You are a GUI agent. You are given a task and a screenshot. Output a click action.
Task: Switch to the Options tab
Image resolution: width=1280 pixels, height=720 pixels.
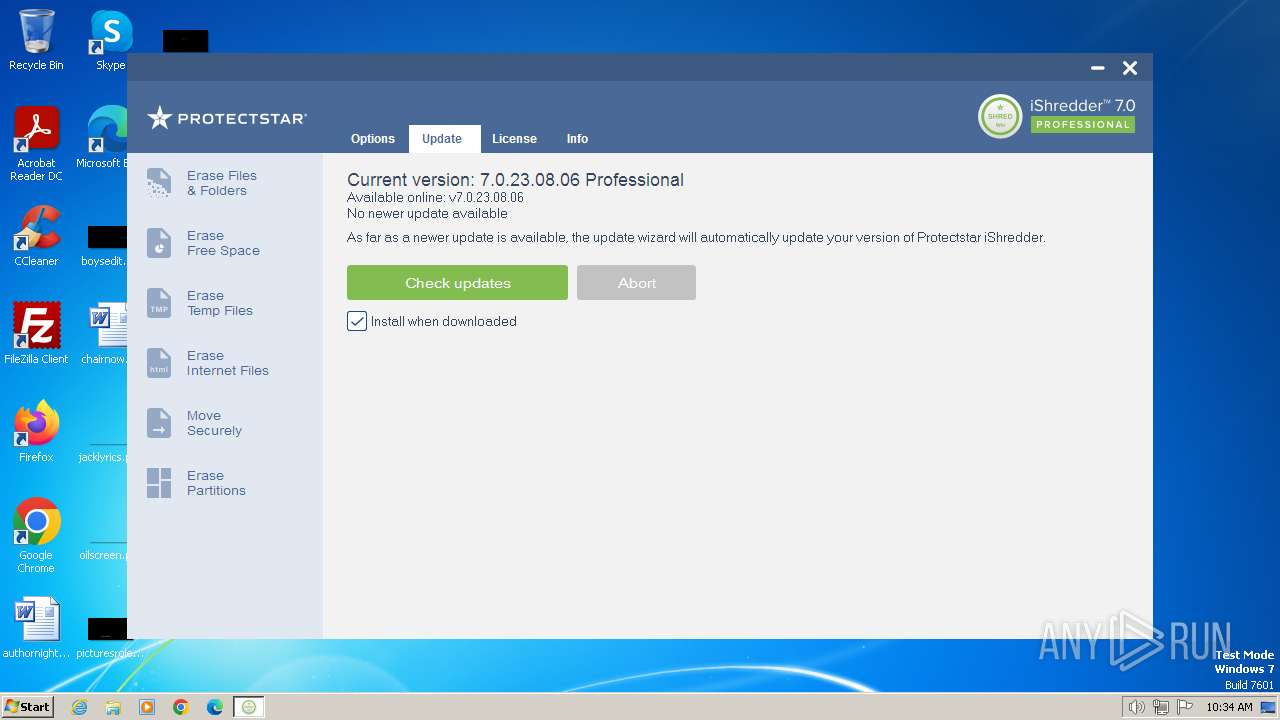coord(373,139)
